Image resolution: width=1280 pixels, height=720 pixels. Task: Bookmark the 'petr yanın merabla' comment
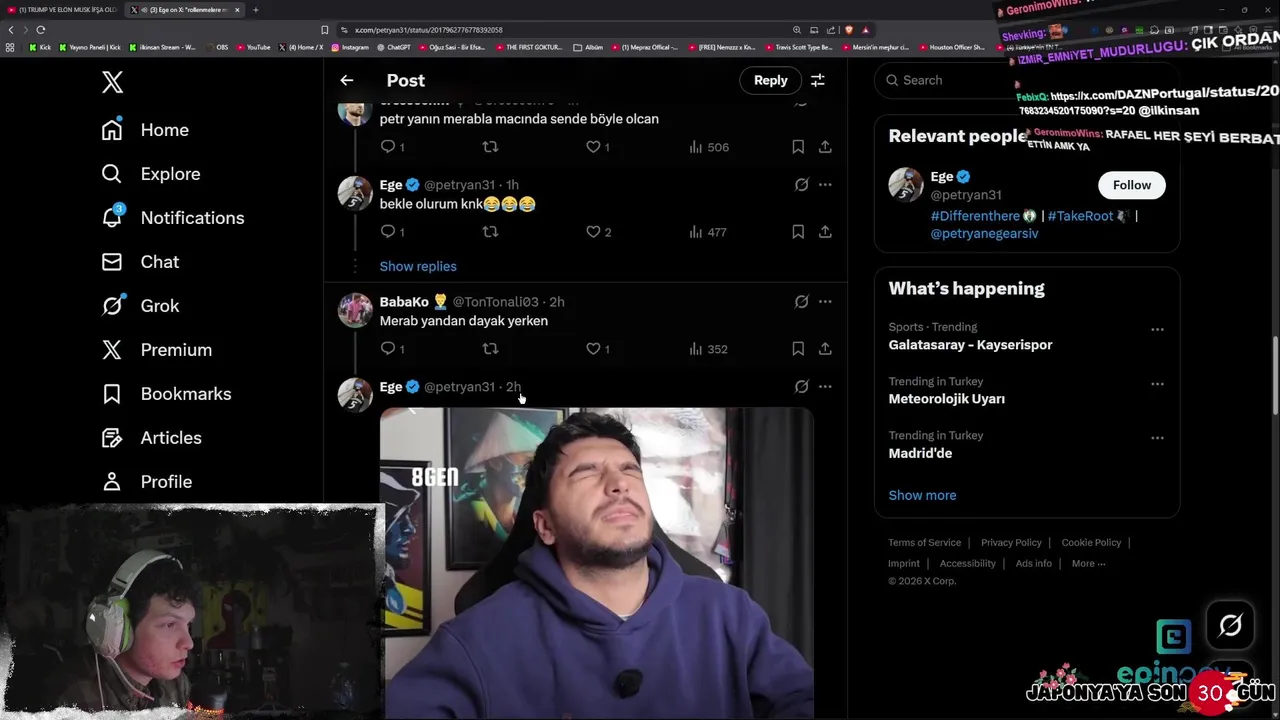(798, 147)
